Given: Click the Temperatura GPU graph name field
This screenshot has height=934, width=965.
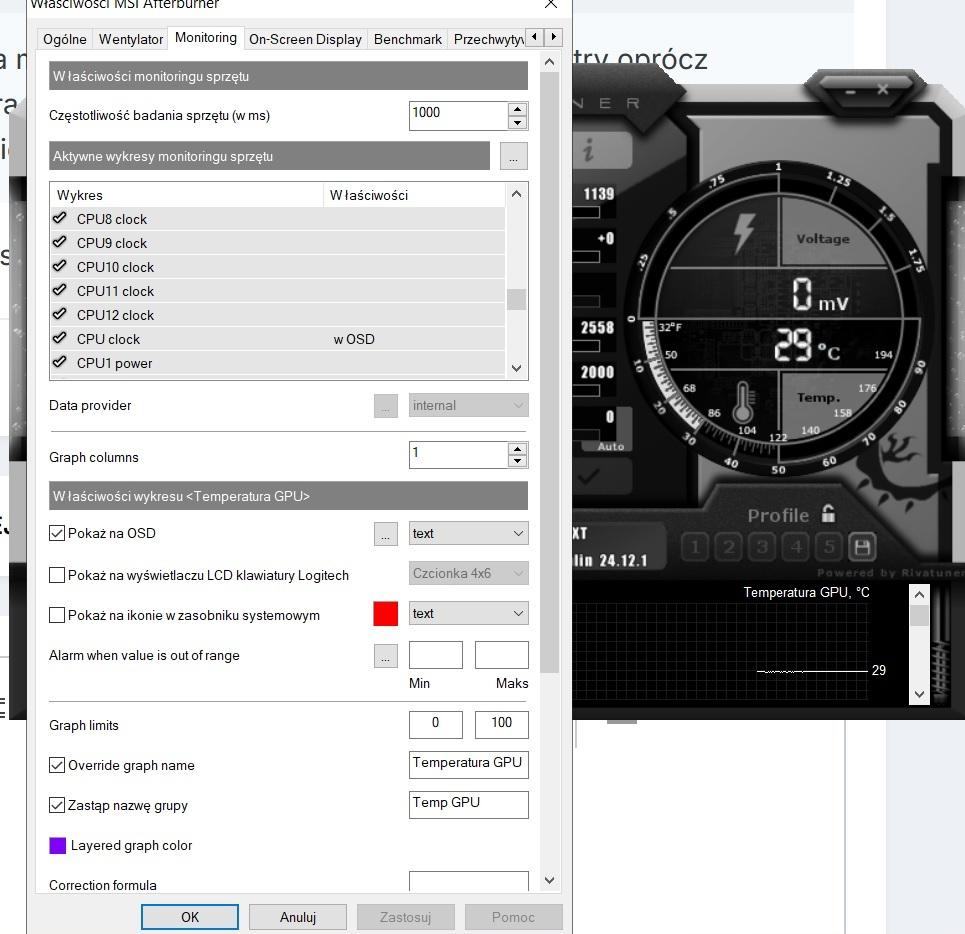Looking at the screenshot, I should coord(468,764).
